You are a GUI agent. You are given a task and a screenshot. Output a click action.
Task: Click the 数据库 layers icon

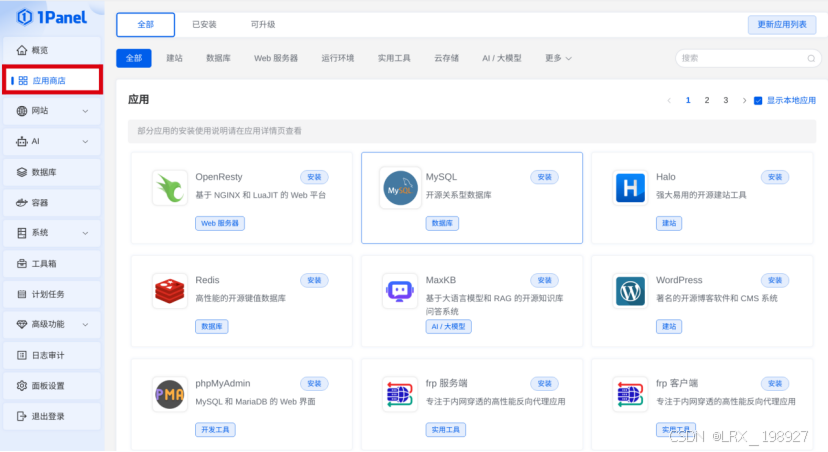coord(22,172)
